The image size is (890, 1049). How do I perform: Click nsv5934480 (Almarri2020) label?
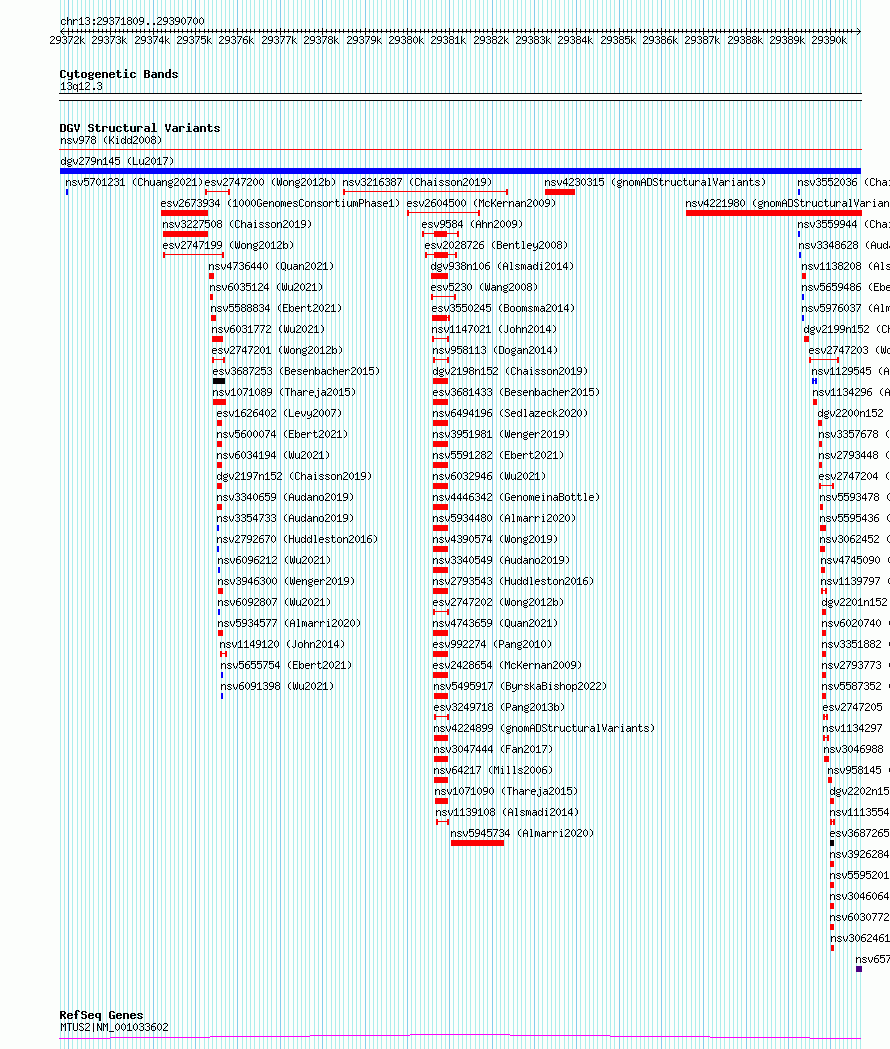(504, 518)
